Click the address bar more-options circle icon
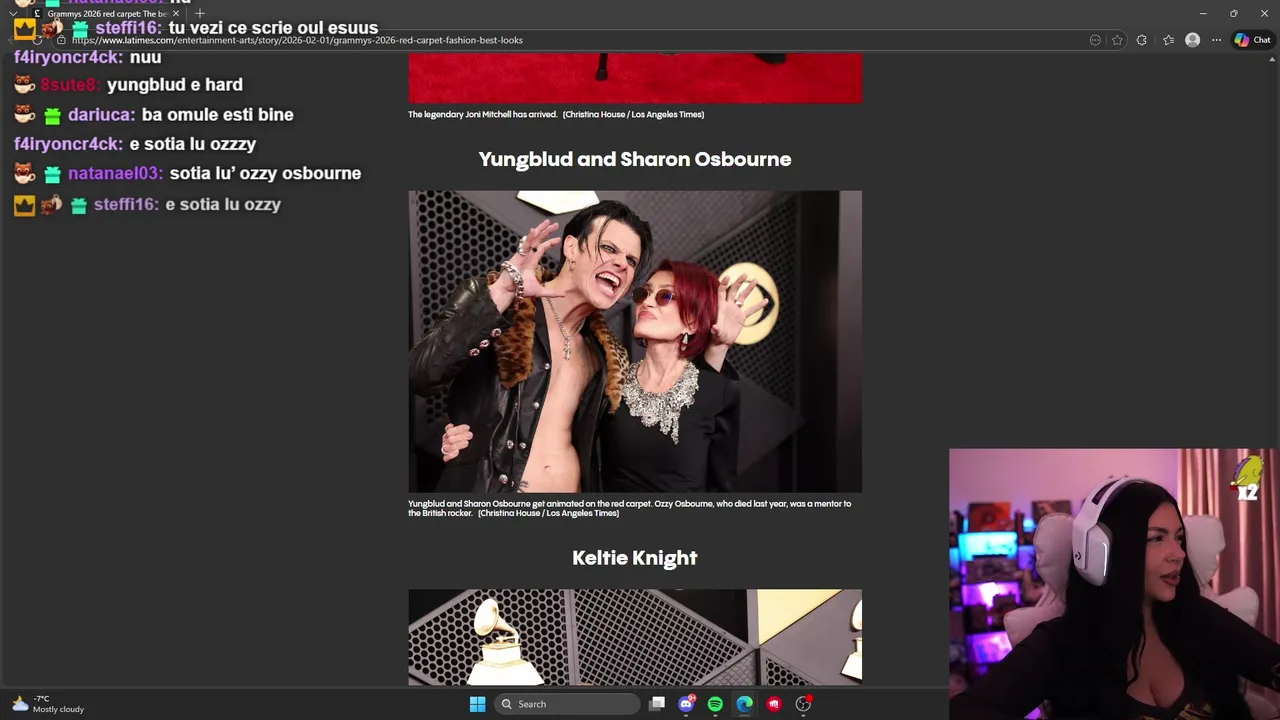1280x720 pixels. pos(1095,40)
